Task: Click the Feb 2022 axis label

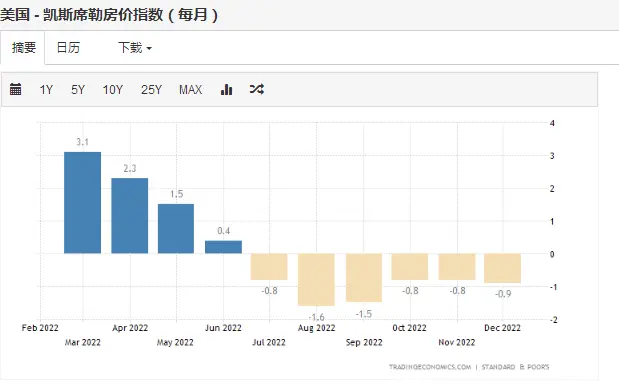Action: click(40, 328)
